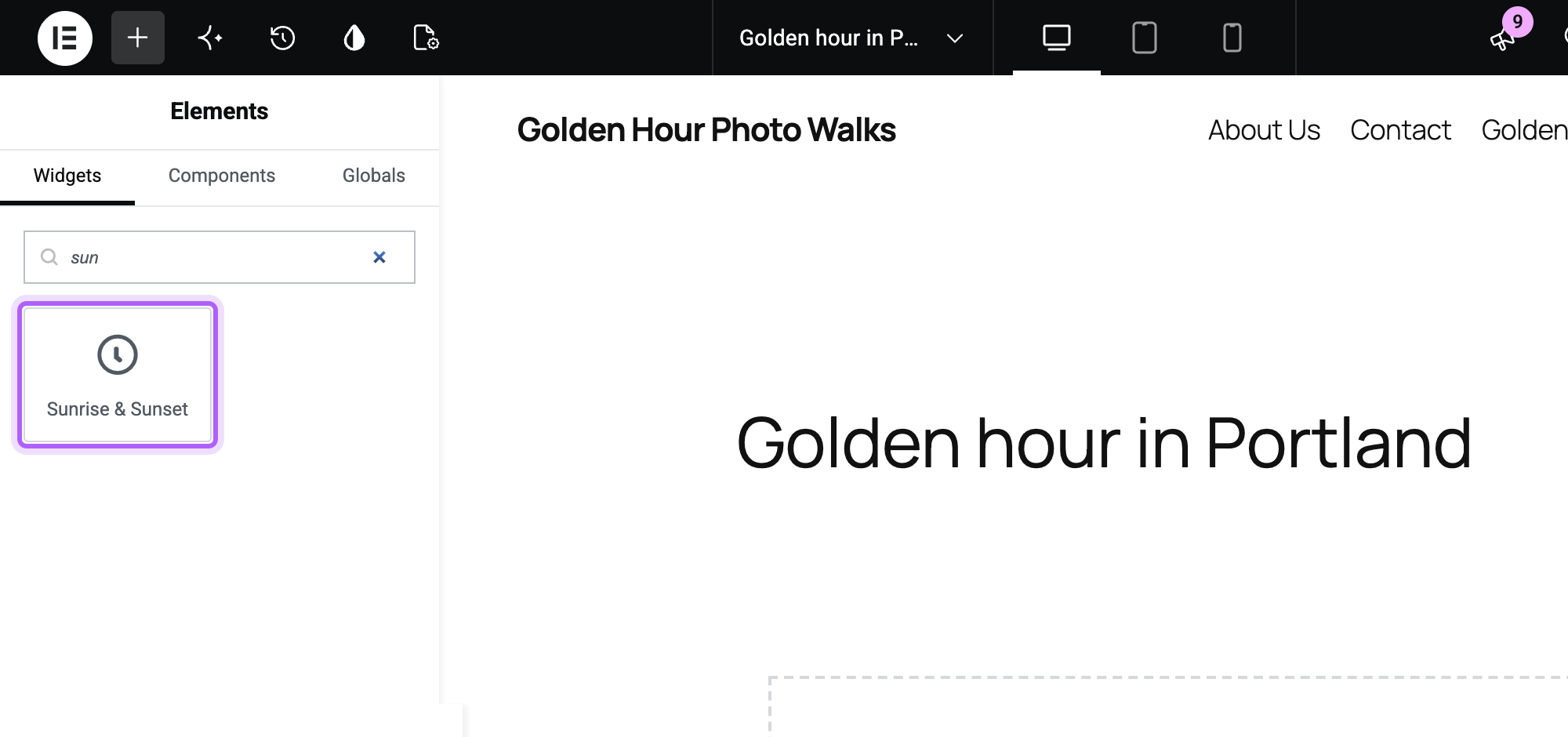Clear the widget search with X

tap(379, 257)
